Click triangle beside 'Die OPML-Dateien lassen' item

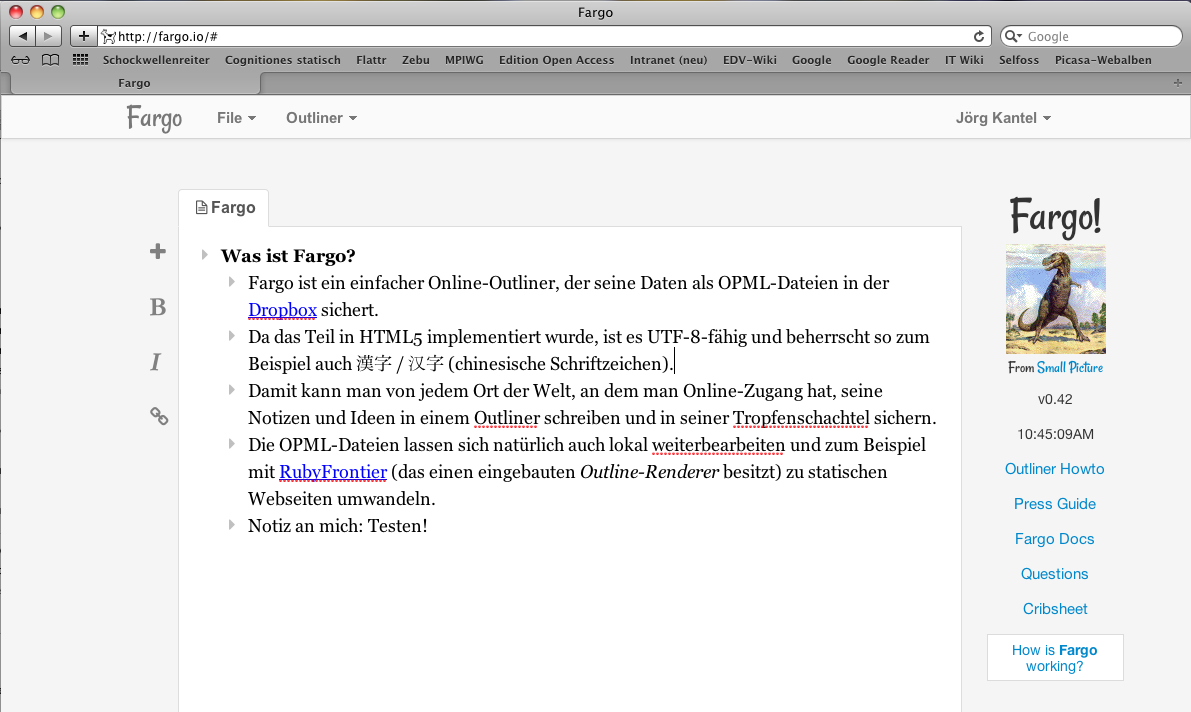coord(232,444)
